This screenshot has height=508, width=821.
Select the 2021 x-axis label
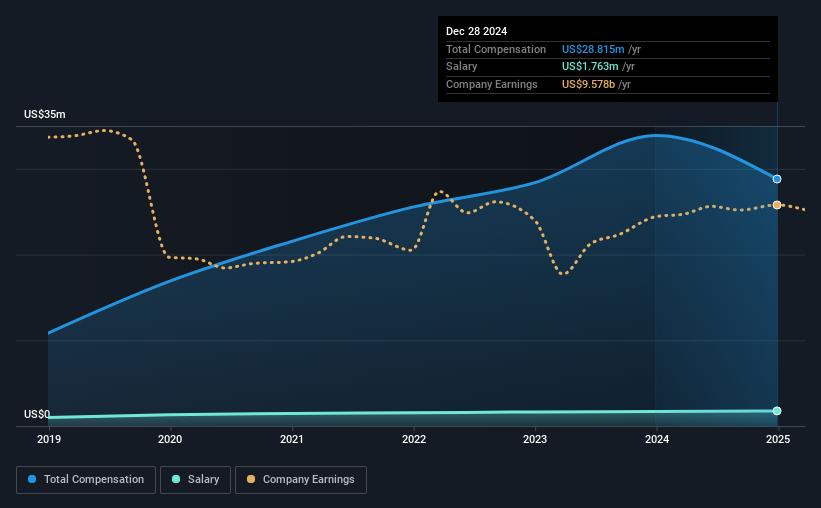292,439
